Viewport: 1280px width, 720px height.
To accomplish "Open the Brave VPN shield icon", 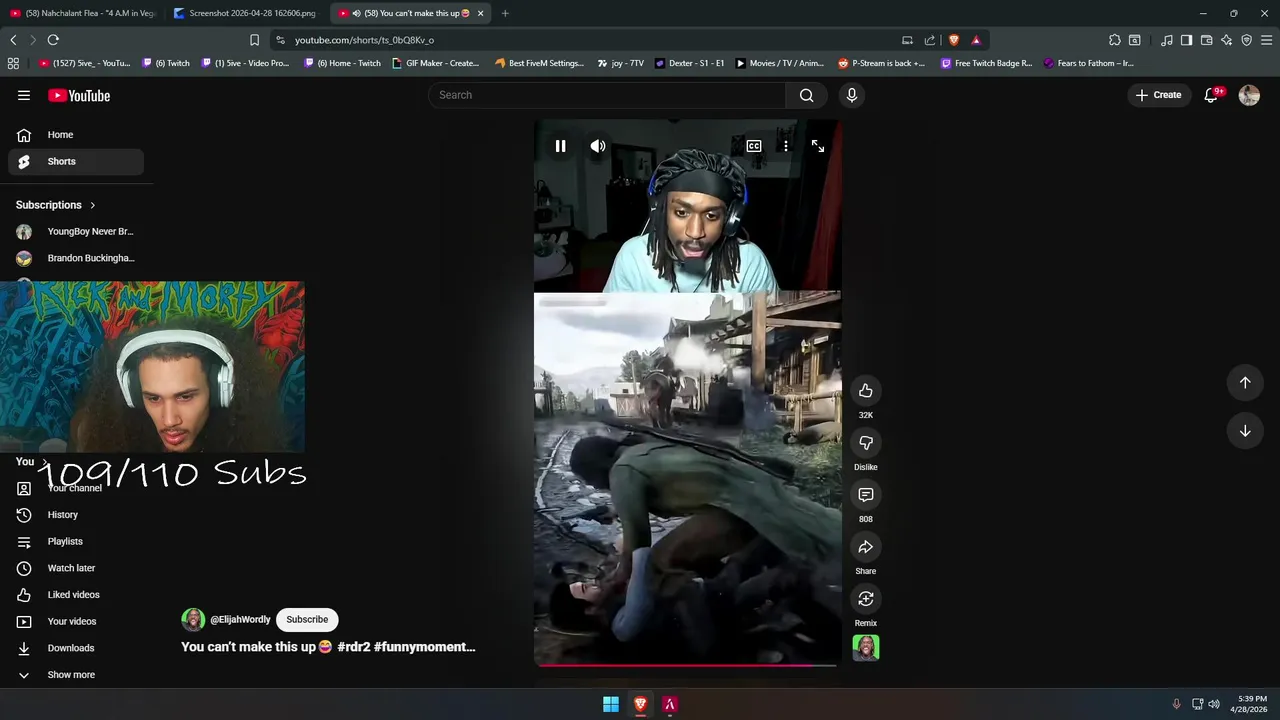I will pyautogui.click(x=1247, y=40).
